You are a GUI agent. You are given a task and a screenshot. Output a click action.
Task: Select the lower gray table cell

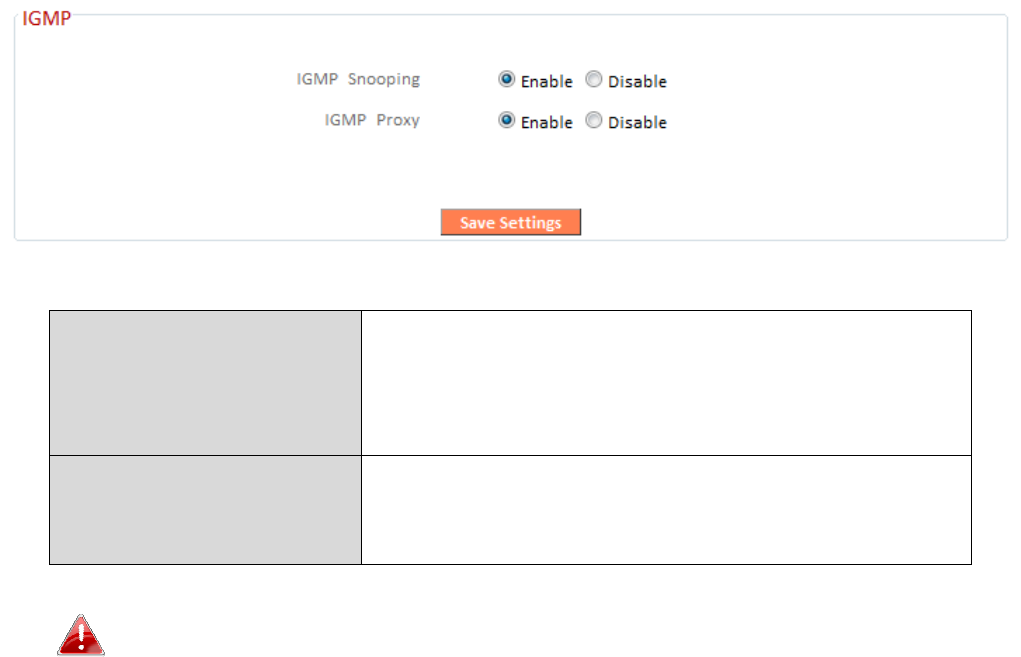[205, 510]
